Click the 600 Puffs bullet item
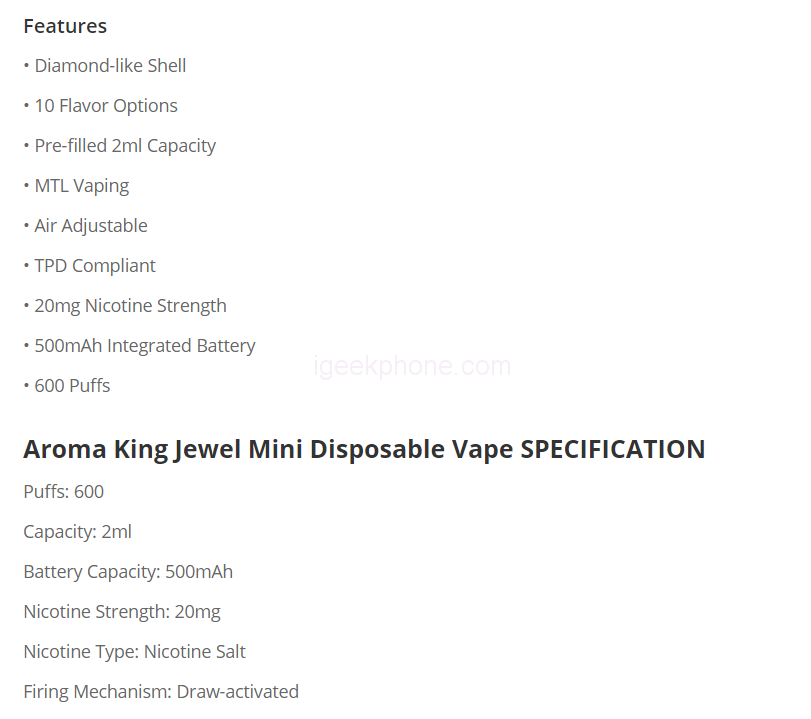This screenshot has width=811, height=719. point(72,386)
